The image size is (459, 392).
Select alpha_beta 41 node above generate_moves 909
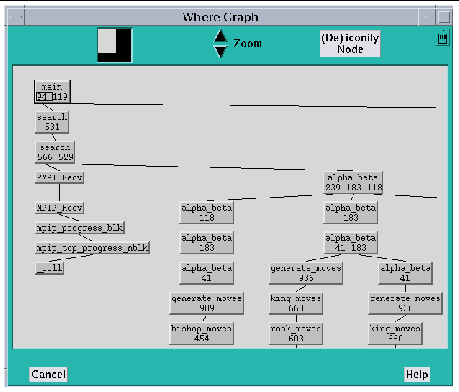206,273
